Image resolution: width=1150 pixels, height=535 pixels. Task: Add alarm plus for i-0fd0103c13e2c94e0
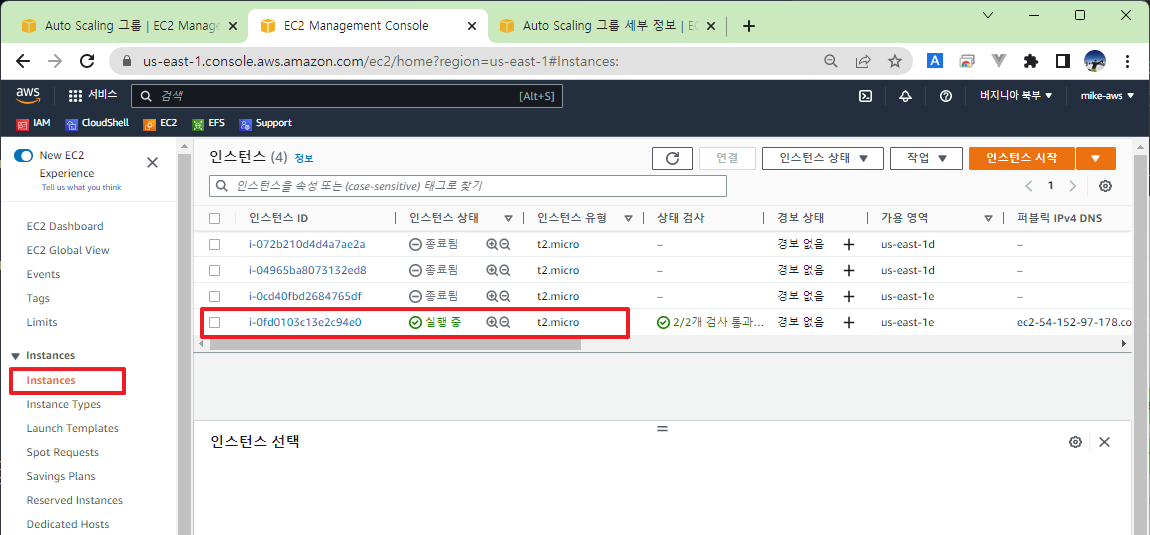click(849, 322)
